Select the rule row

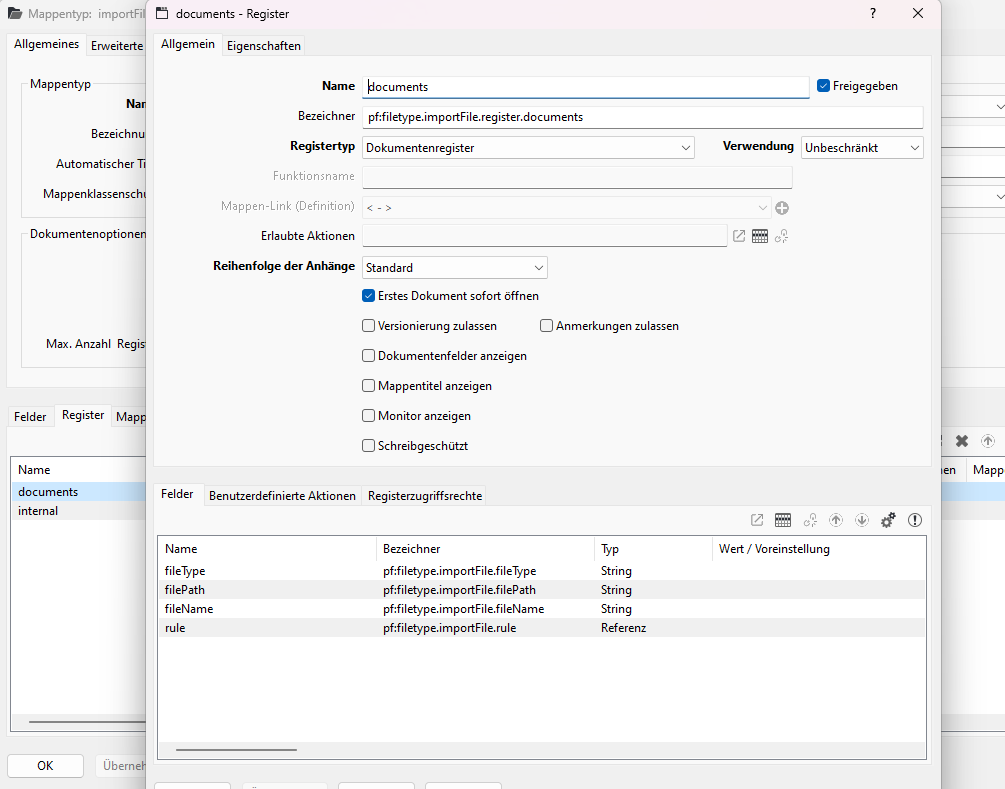pyautogui.click(x=541, y=627)
